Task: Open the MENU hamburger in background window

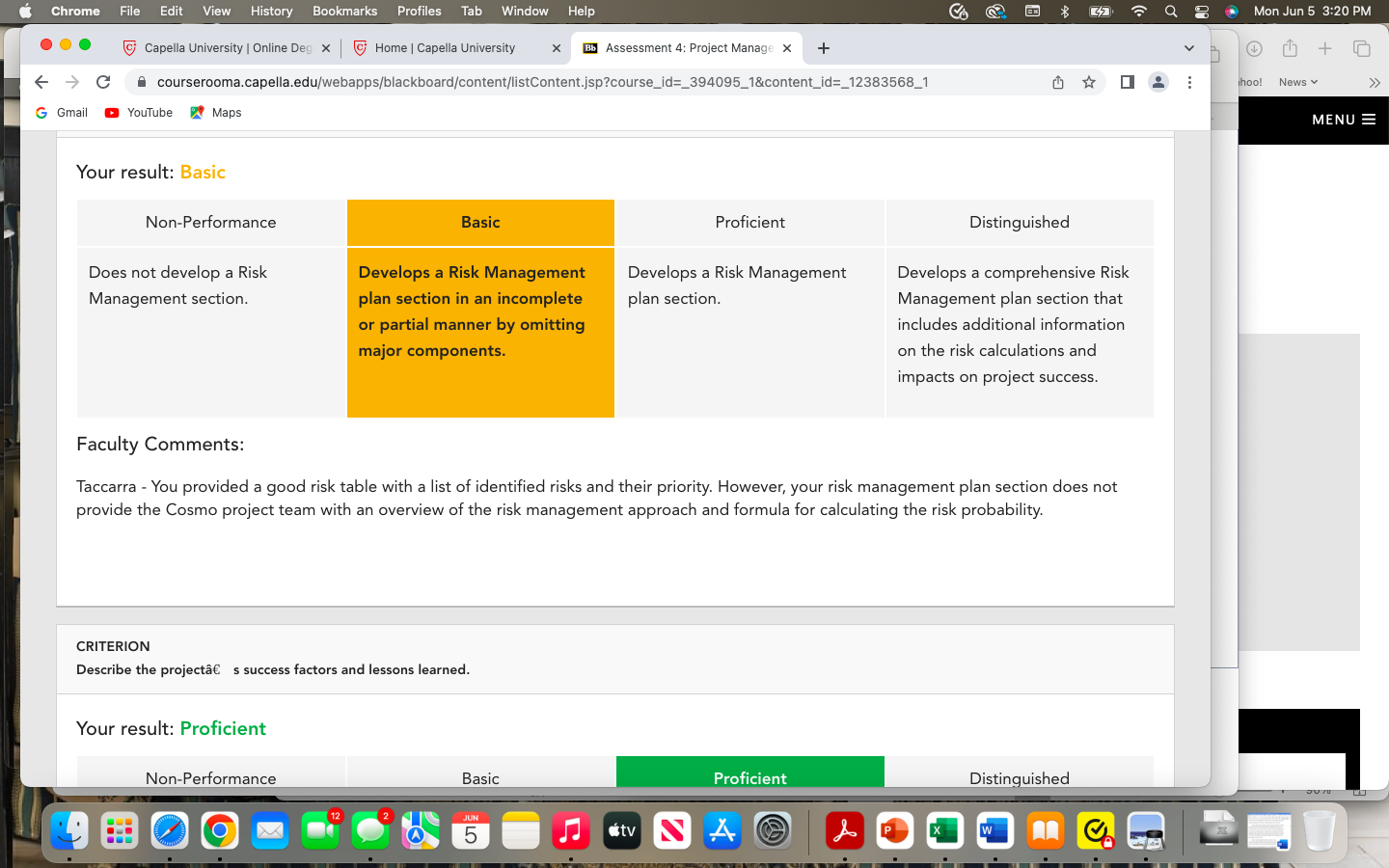Action: click(x=1343, y=120)
